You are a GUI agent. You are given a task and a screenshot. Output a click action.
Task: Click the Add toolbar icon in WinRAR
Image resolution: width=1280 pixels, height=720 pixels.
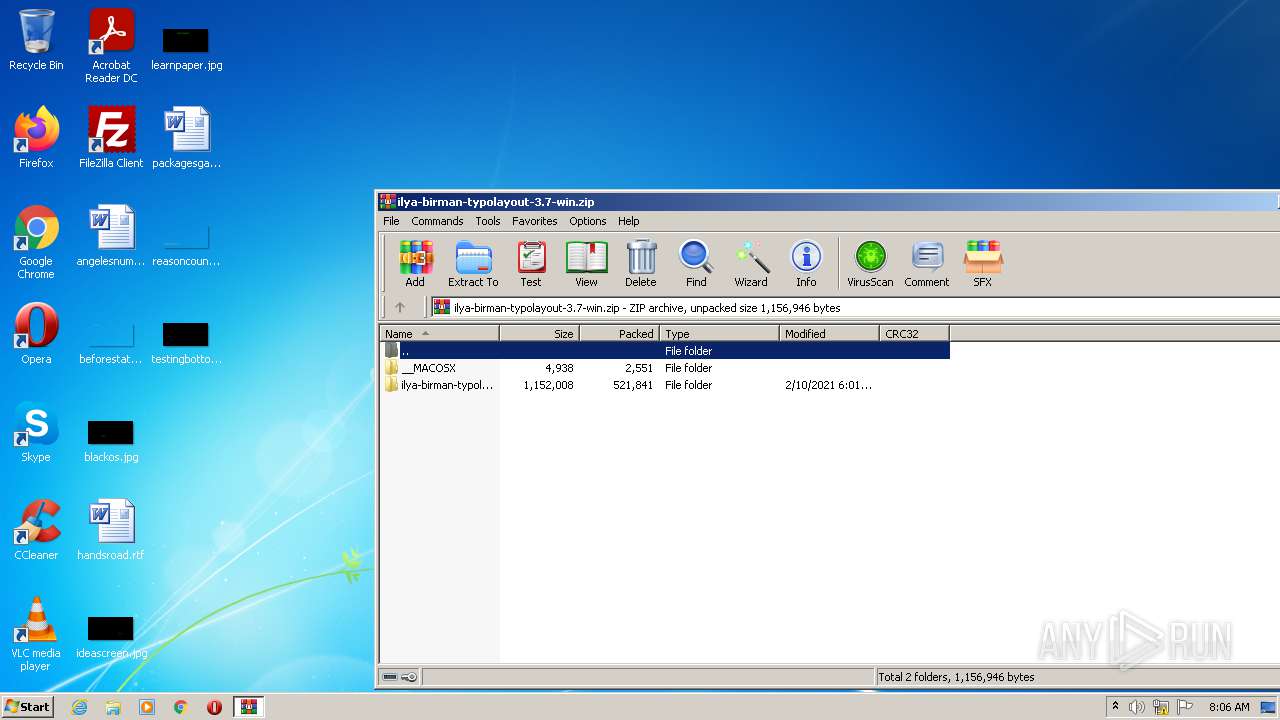pyautogui.click(x=415, y=264)
